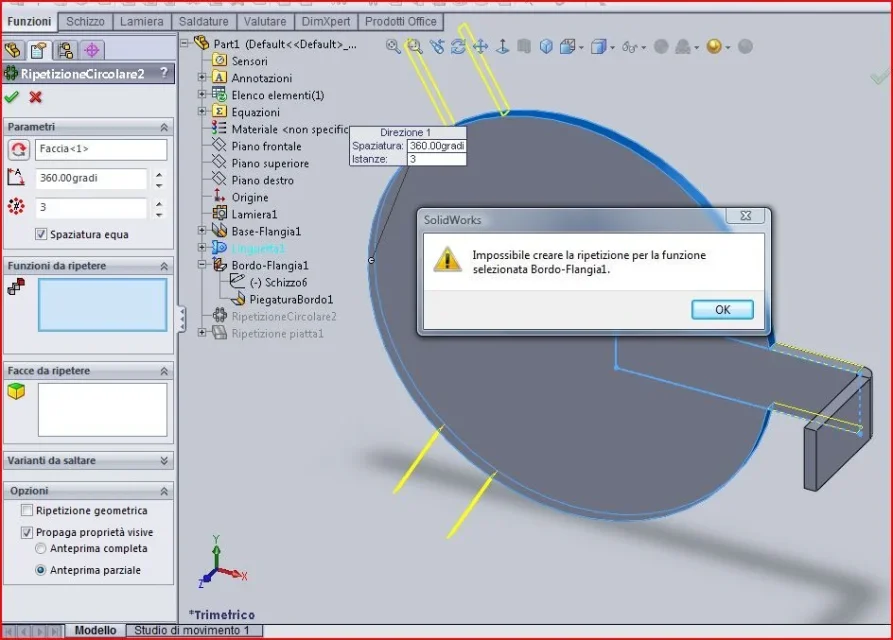Switch to the Valutare tab
Screen dimensions: 893x640
tap(265, 22)
